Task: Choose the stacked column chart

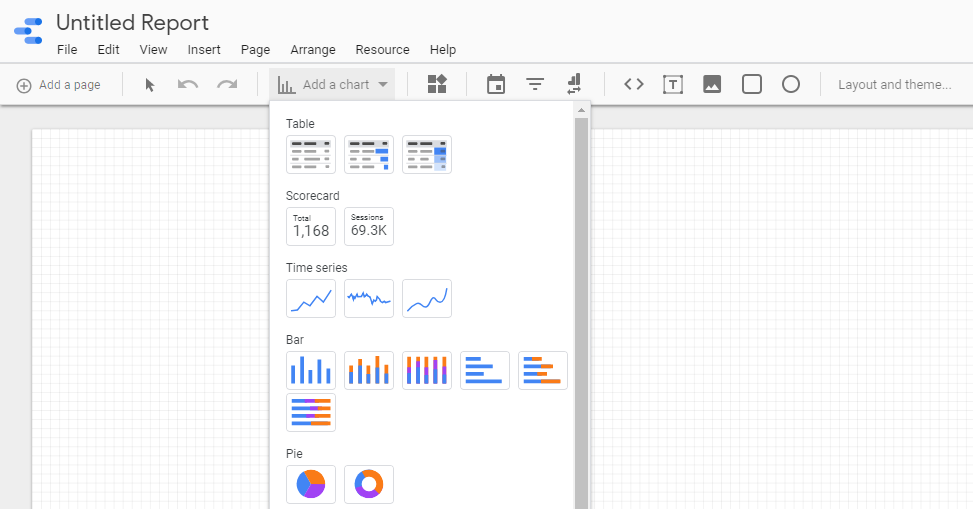Action: tap(369, 371)
